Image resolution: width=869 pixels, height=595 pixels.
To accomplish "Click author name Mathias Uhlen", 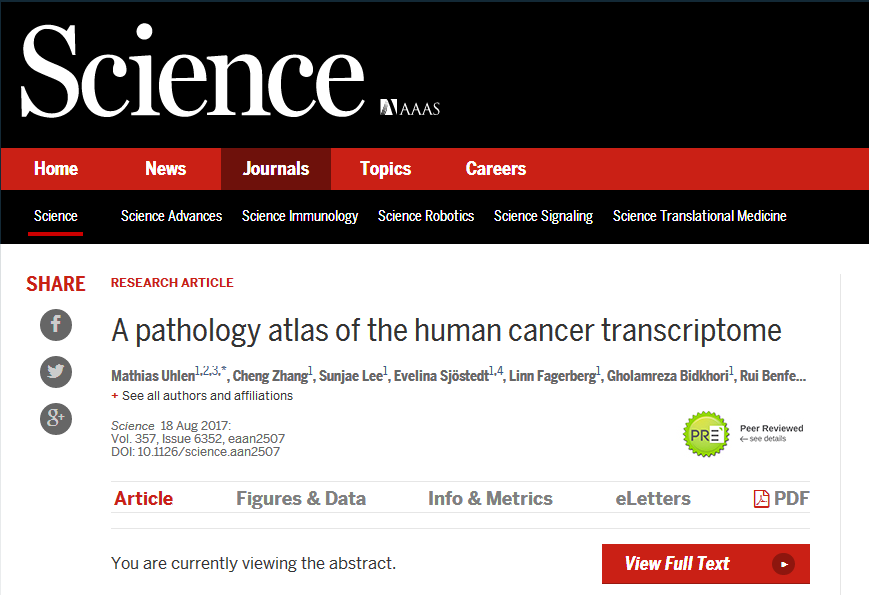I will (x=153, y=376).
